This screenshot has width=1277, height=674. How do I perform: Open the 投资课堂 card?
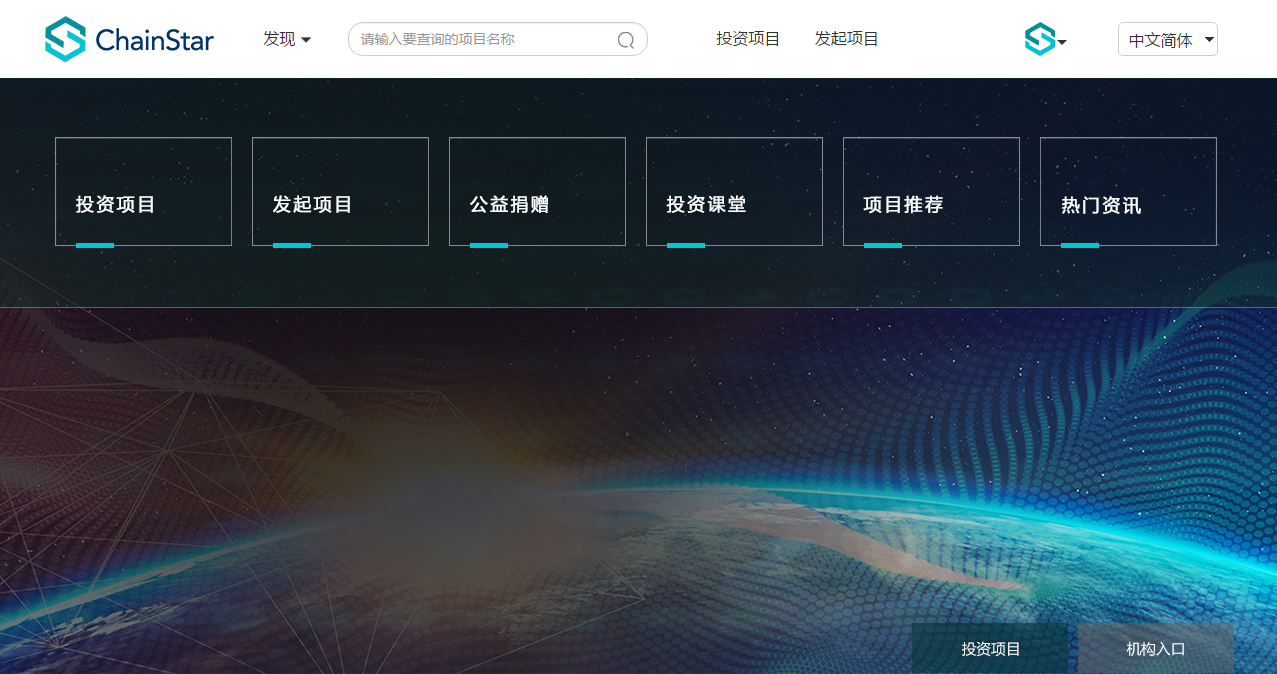point(734,191)
